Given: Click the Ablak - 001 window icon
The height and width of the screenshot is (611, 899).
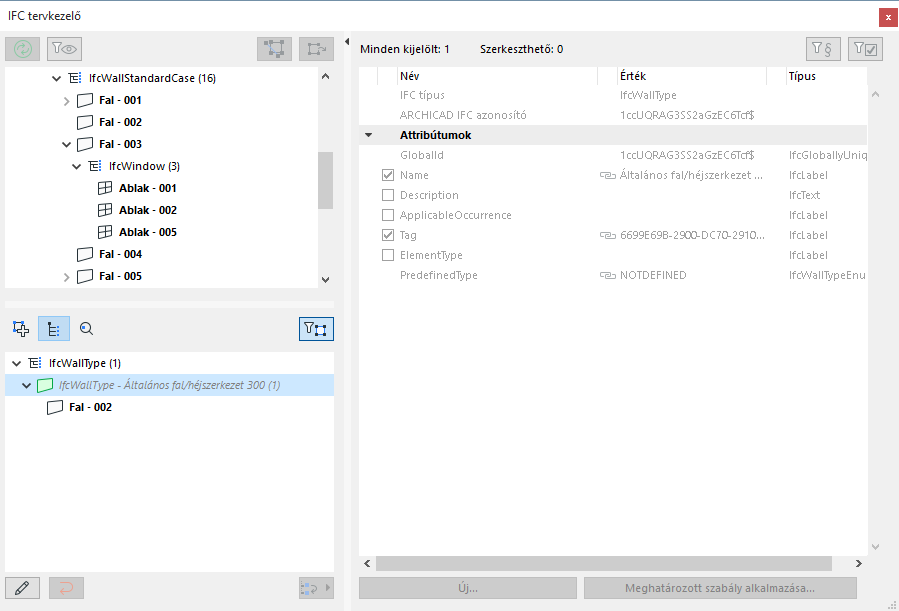Looking at the screenshot, I should coord(105,188).
